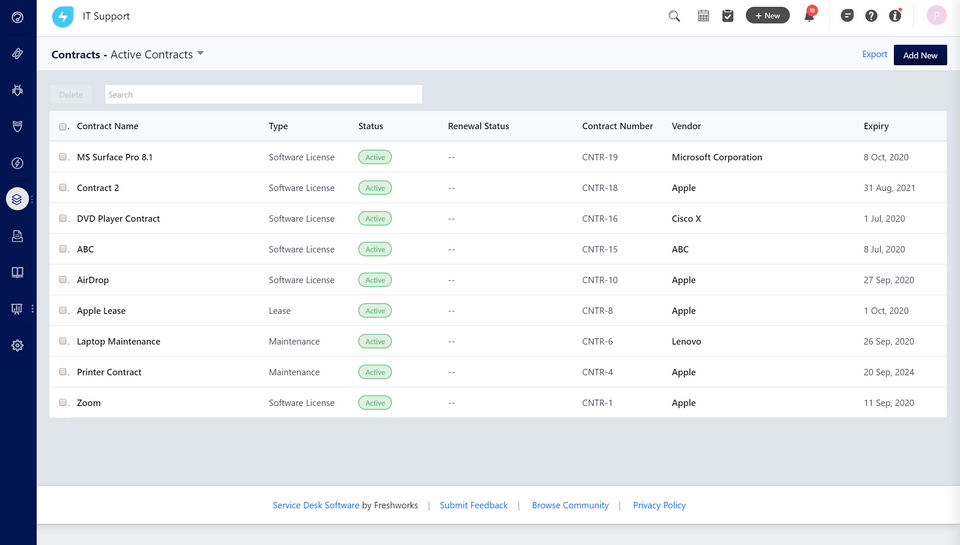Click the contracts Search field
This screenshot has width=960, height=545.
pos(263,94)
